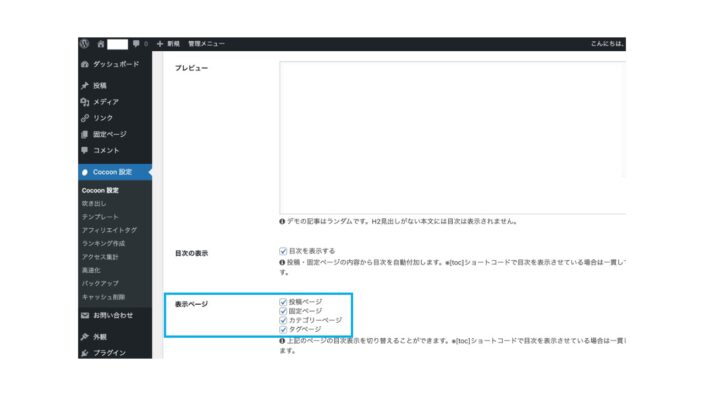Viewport: 704px width, 396px height.
Task: Click the こんにちは account greeting
Action: (607, 44)
